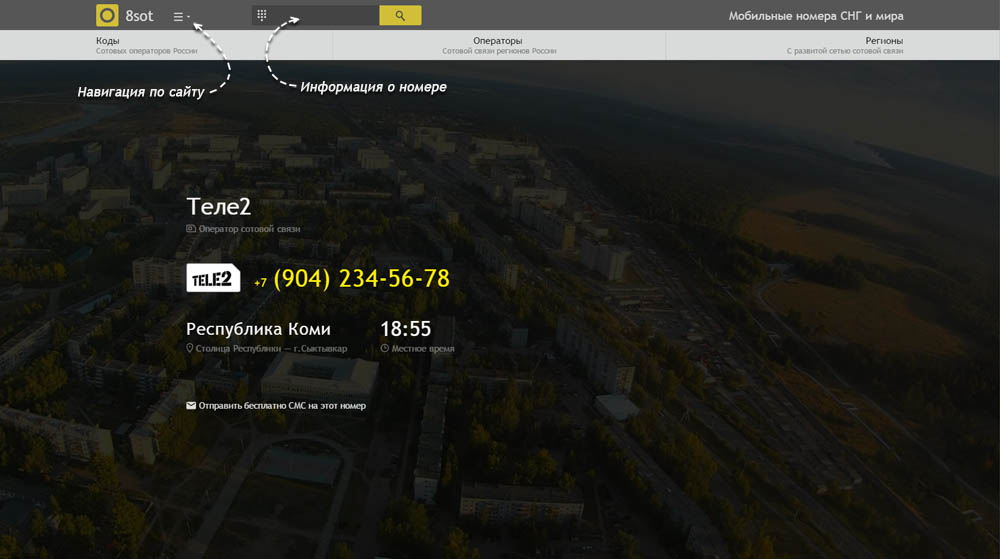Click the 8sot yellow circle logo
This screenshot has width=1000, height=559.
pos(107,15)
